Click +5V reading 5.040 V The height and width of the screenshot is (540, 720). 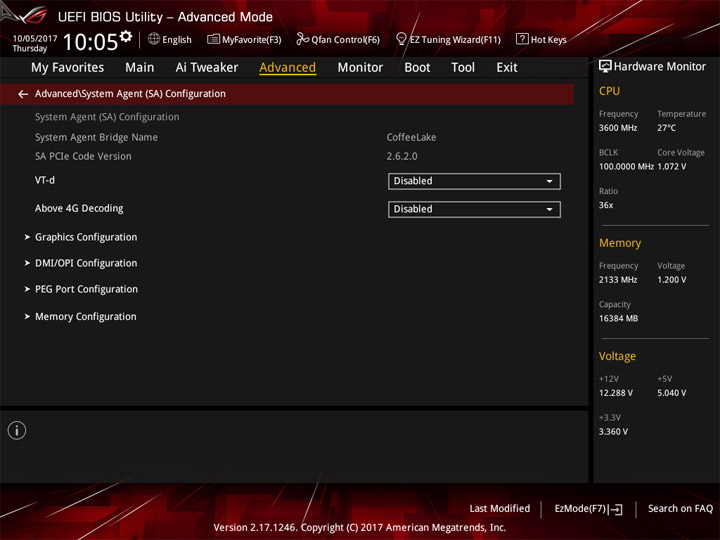point(672,393)
